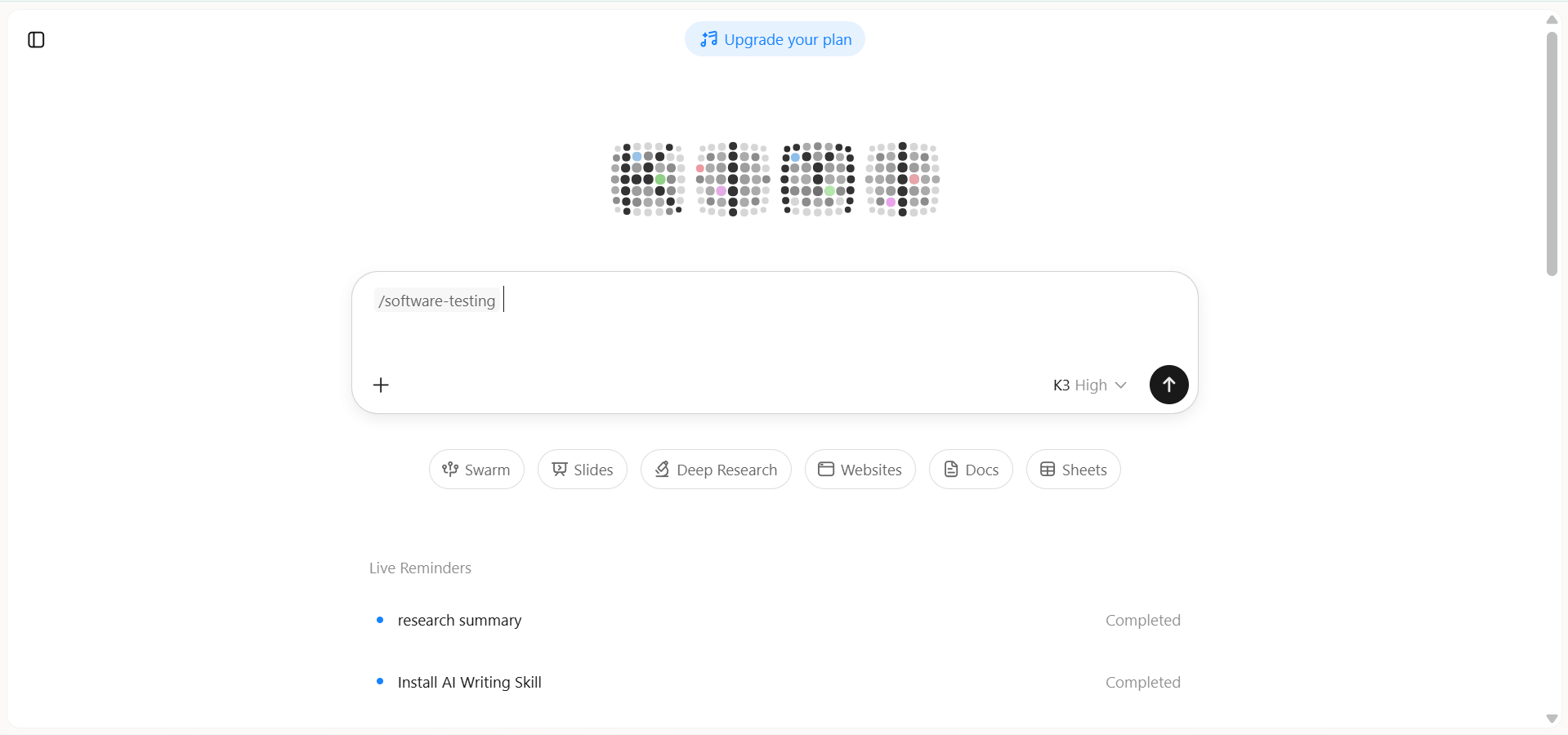
Task: Click the Websites browser icon
Action: coord(826,469)
